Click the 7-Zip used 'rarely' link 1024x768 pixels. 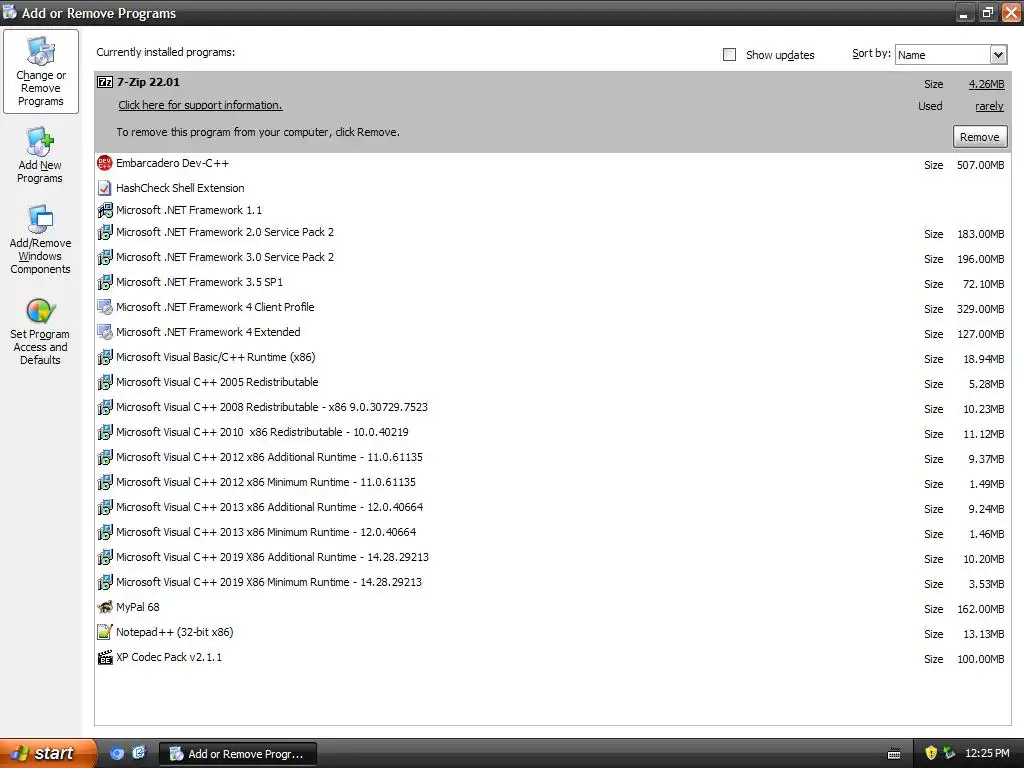coord(989,106)
